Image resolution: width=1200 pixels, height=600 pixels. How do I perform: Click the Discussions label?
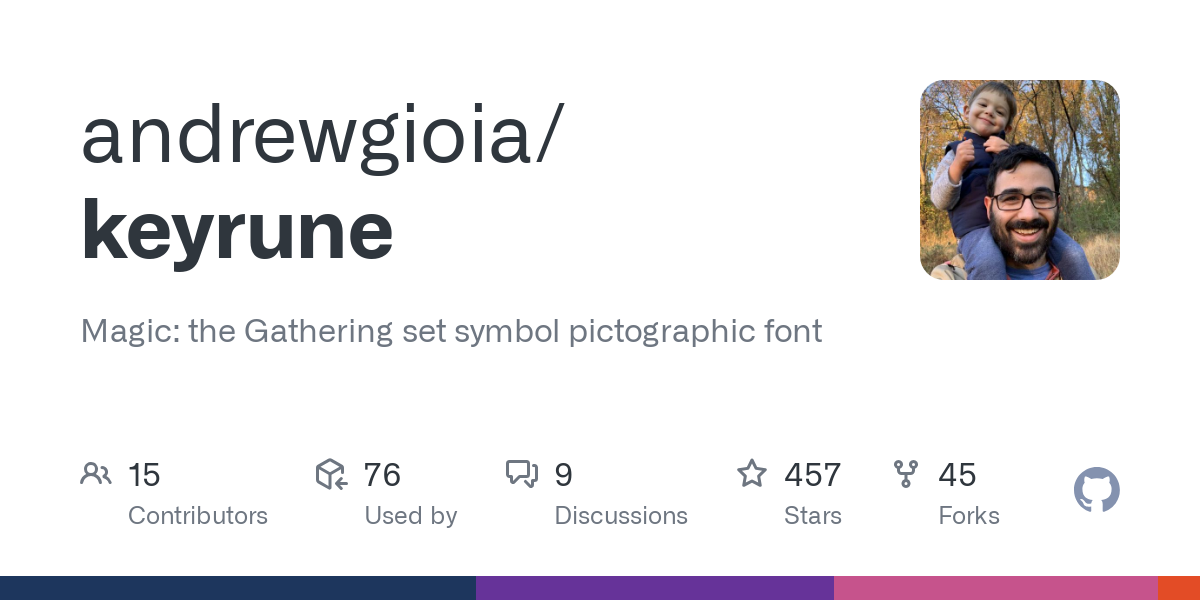621,516
